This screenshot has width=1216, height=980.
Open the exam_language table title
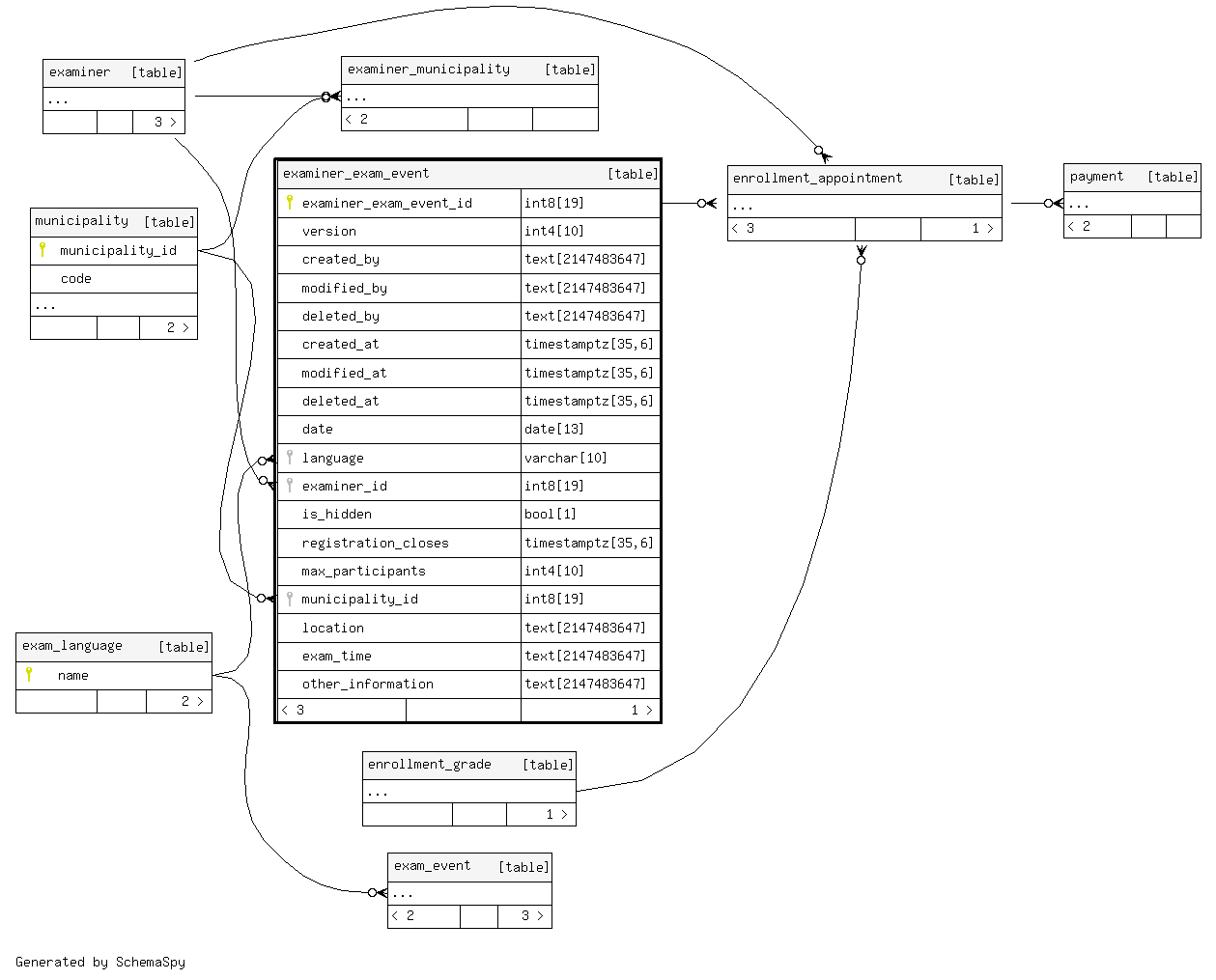[x=72, y=646]
